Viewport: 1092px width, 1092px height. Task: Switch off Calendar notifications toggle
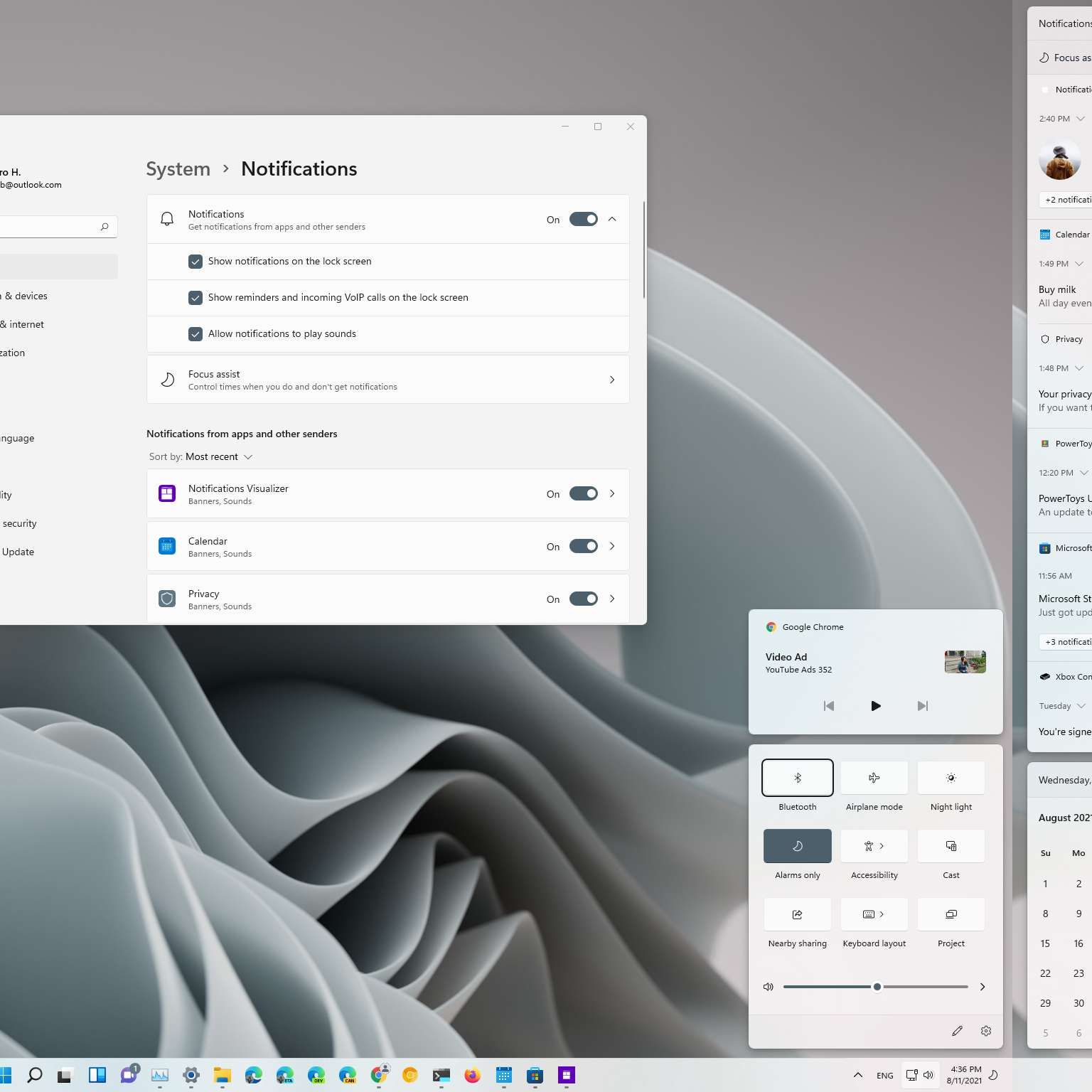point(583,546)
